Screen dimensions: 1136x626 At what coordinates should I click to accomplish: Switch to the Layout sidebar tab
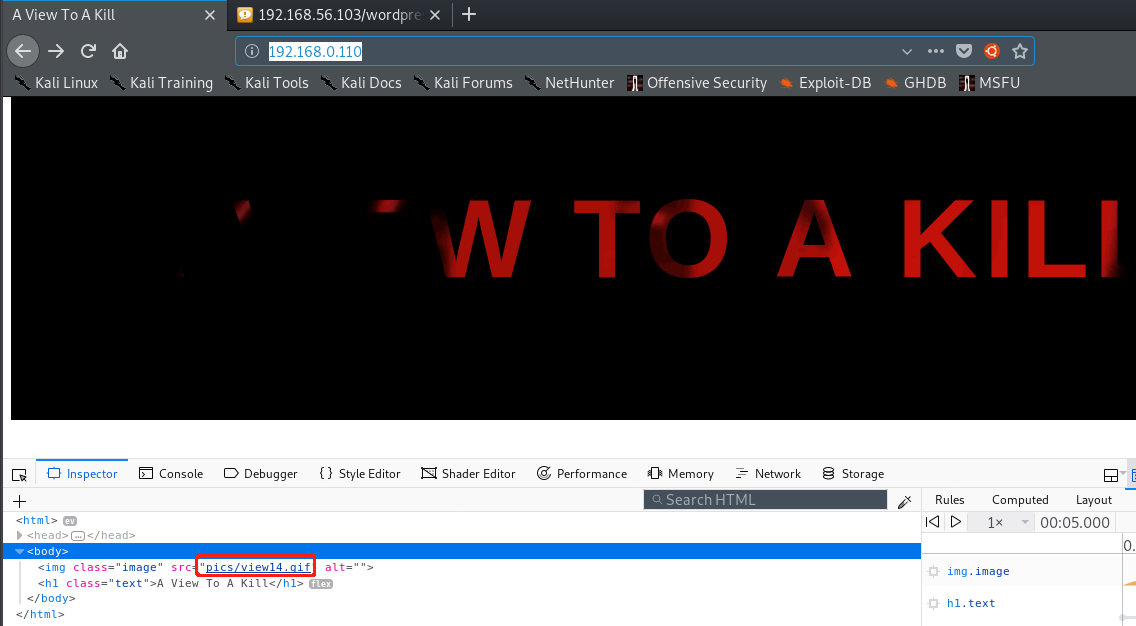click(x=1093, y=499)
